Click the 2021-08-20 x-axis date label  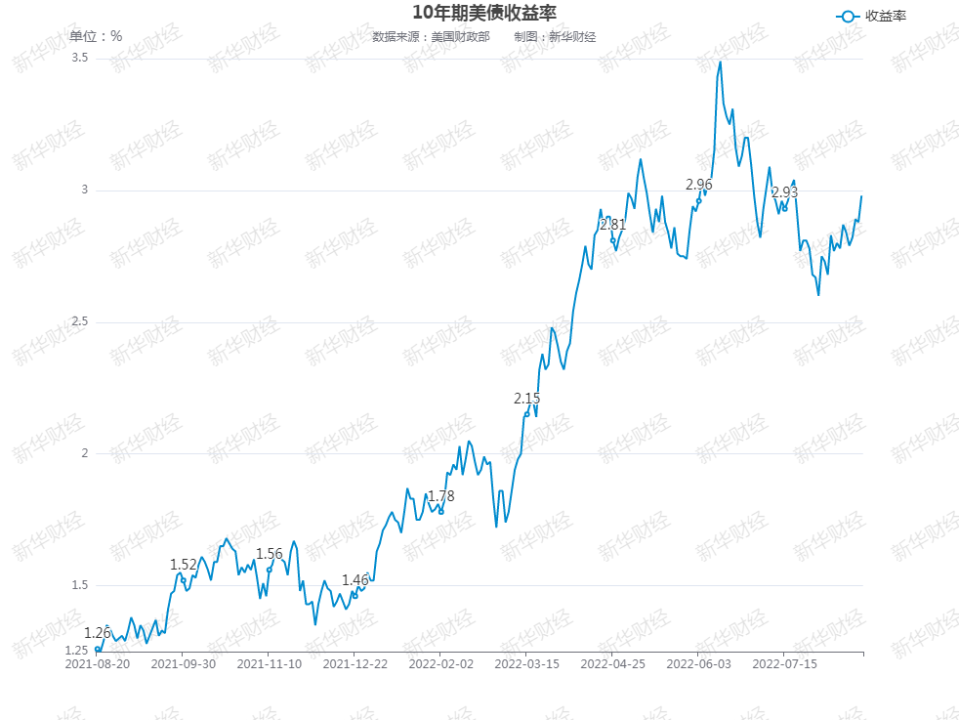[x=97, y=662]
